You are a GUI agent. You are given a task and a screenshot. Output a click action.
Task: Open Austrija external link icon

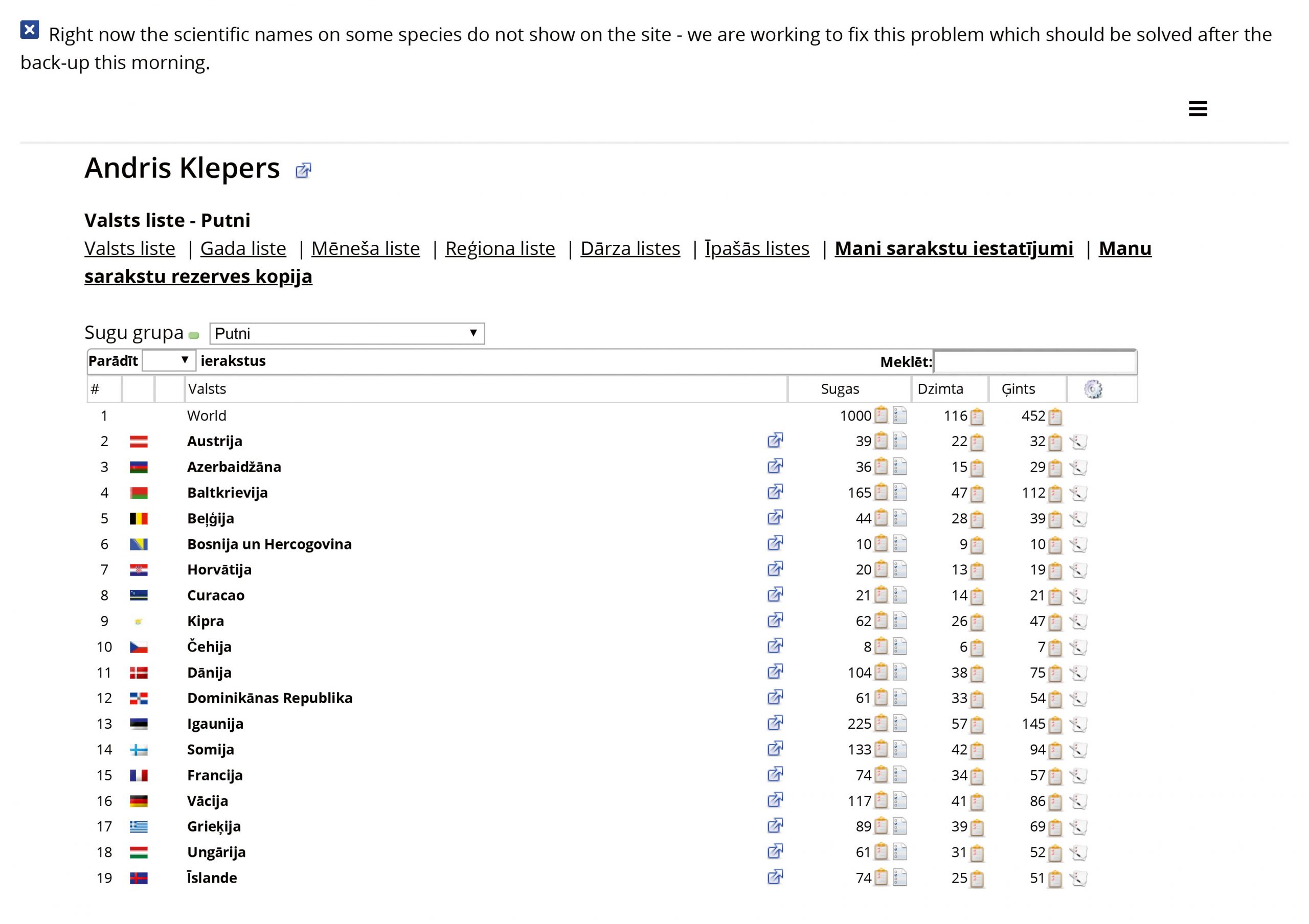pos(775,441)
